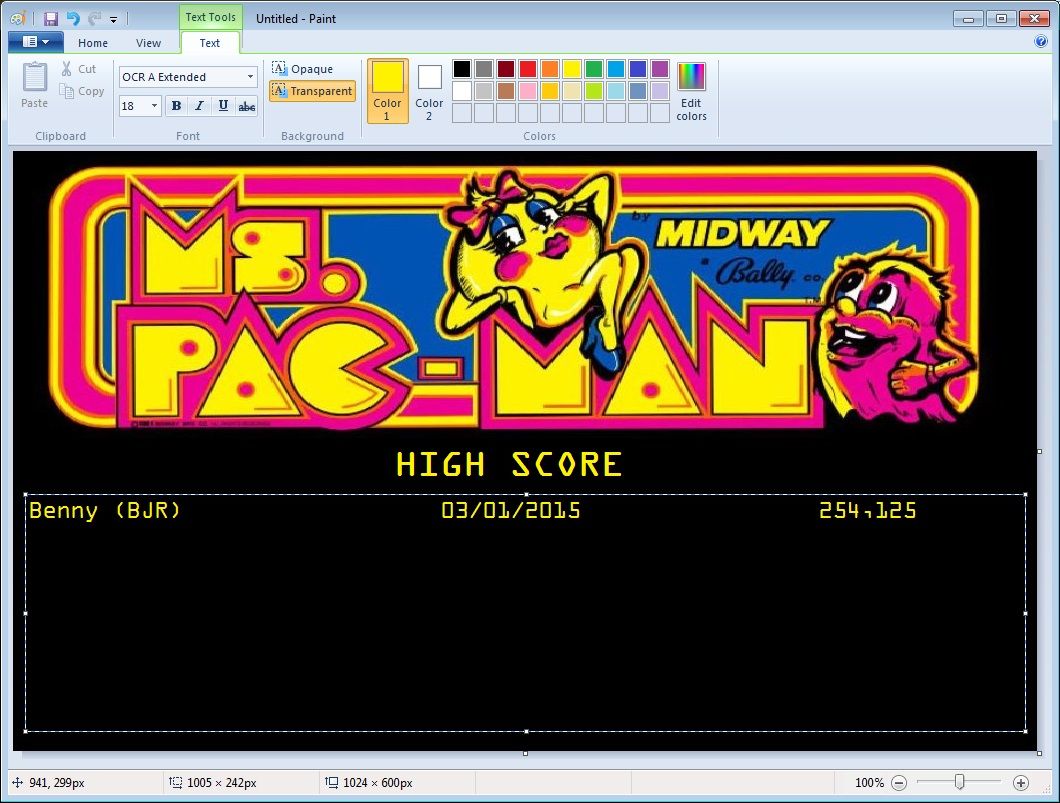1060x803 pixels.
Task: Toggle bold formatting
Action: click(x=176, y=105)
